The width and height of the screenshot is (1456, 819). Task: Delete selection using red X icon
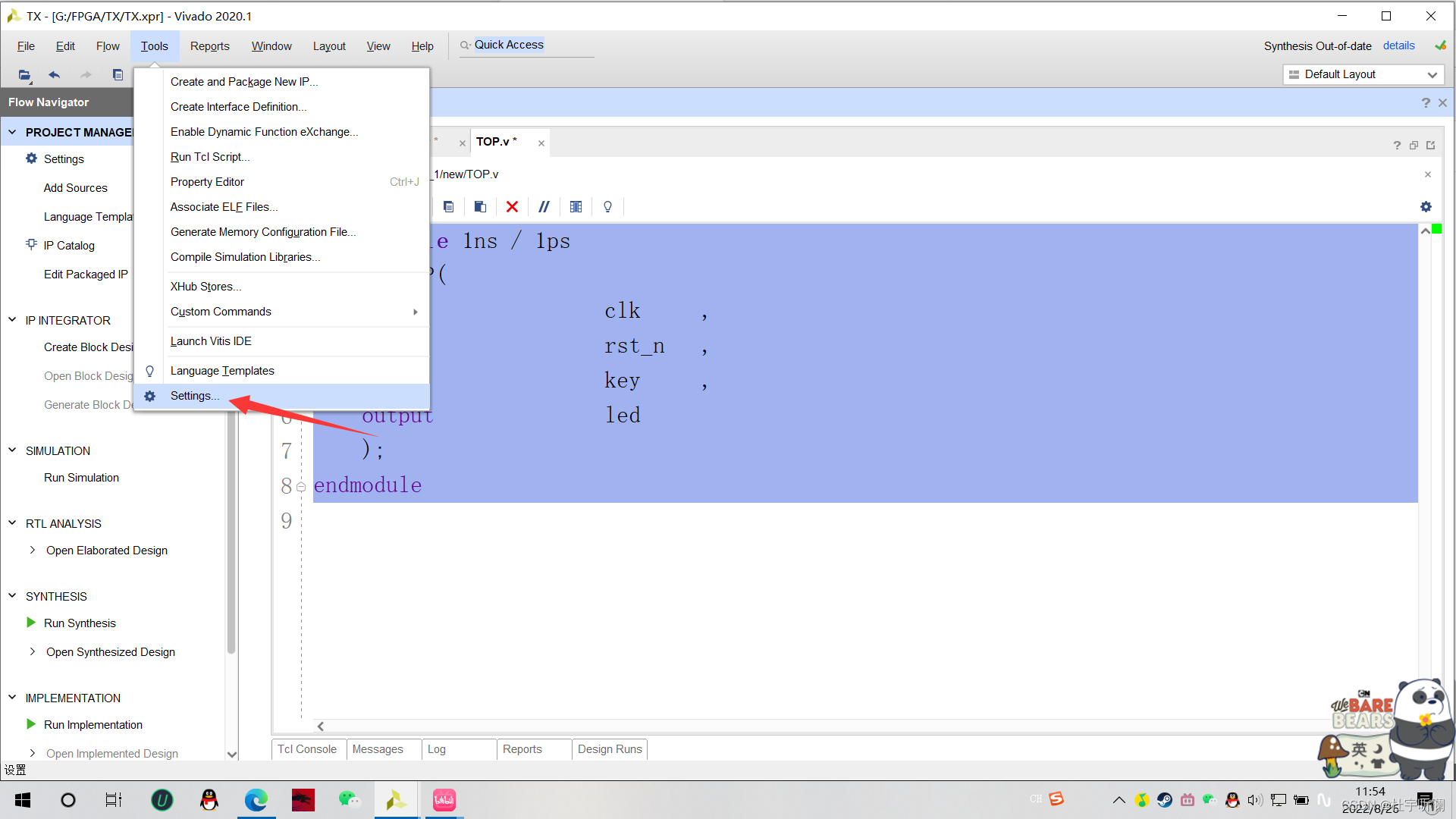[x=512, y=206]
